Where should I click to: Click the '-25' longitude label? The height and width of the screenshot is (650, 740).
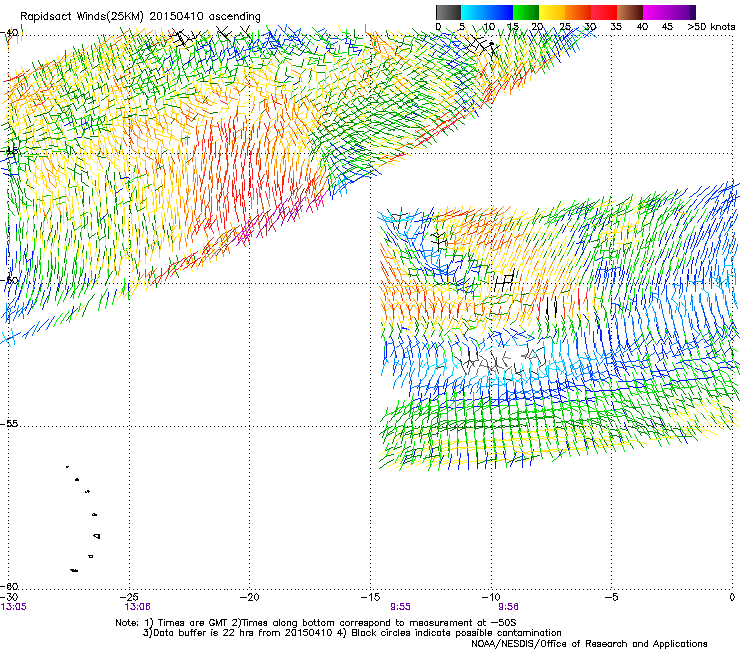pos(129,598)
